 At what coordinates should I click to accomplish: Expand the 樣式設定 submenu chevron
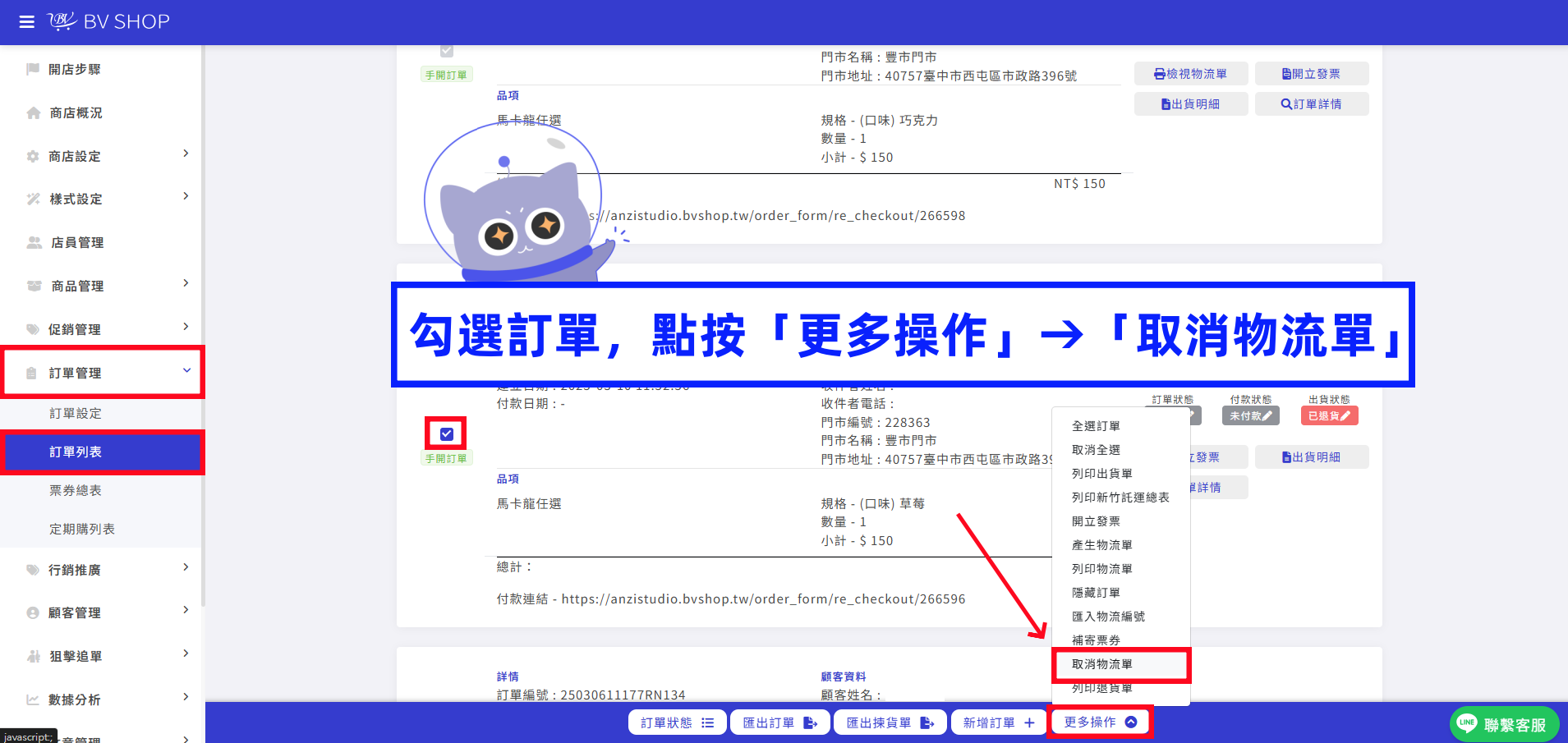[186, 196]
